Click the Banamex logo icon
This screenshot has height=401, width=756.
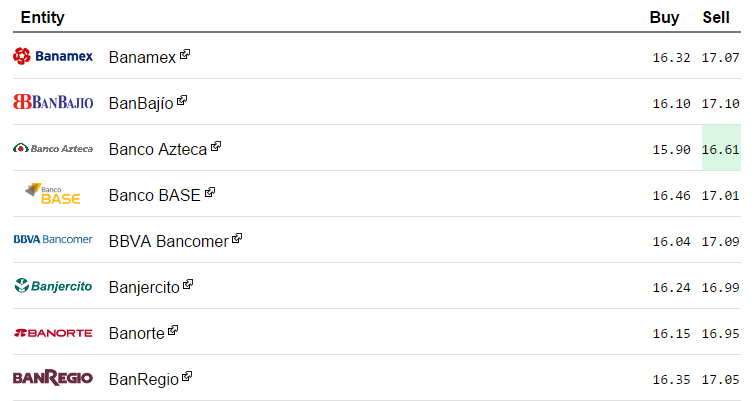53,56
